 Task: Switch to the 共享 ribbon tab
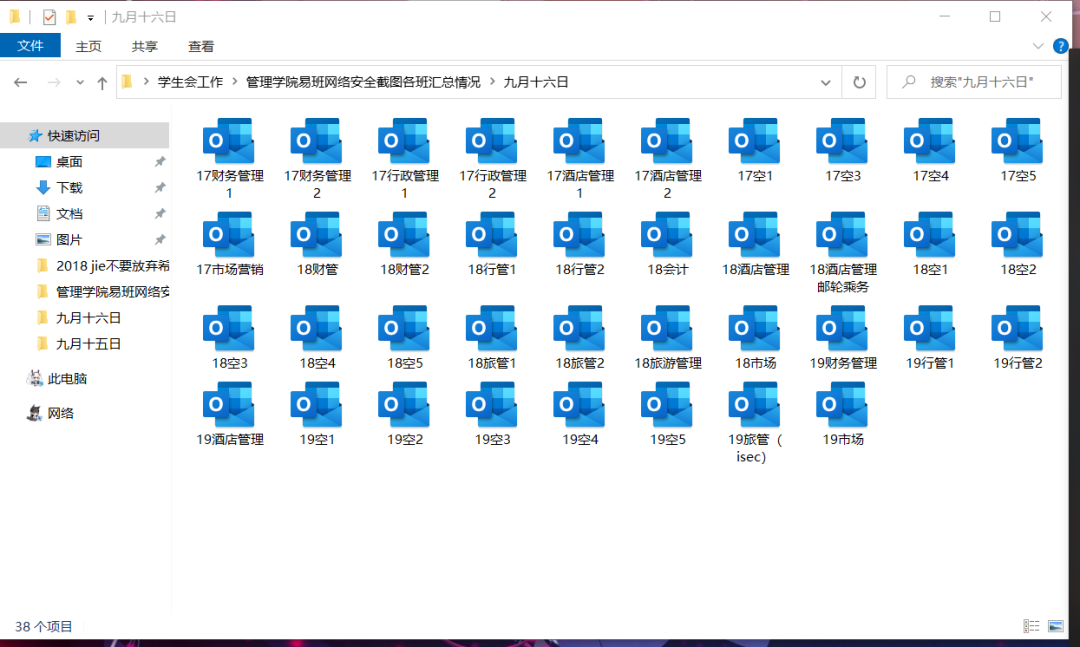tap(145, 46)
